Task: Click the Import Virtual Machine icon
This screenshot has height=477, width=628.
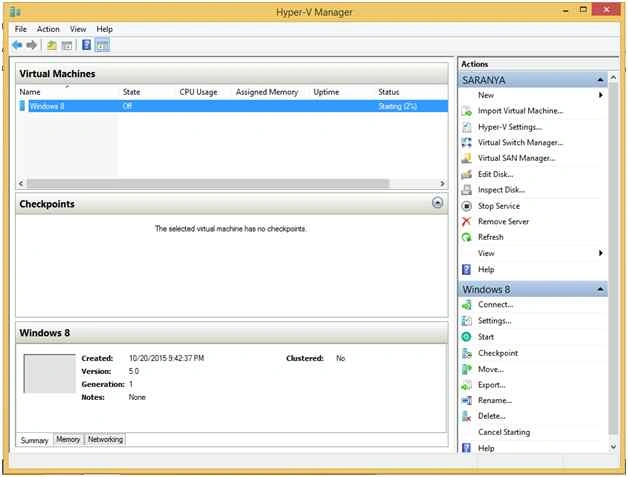Action: click(467, 111)
